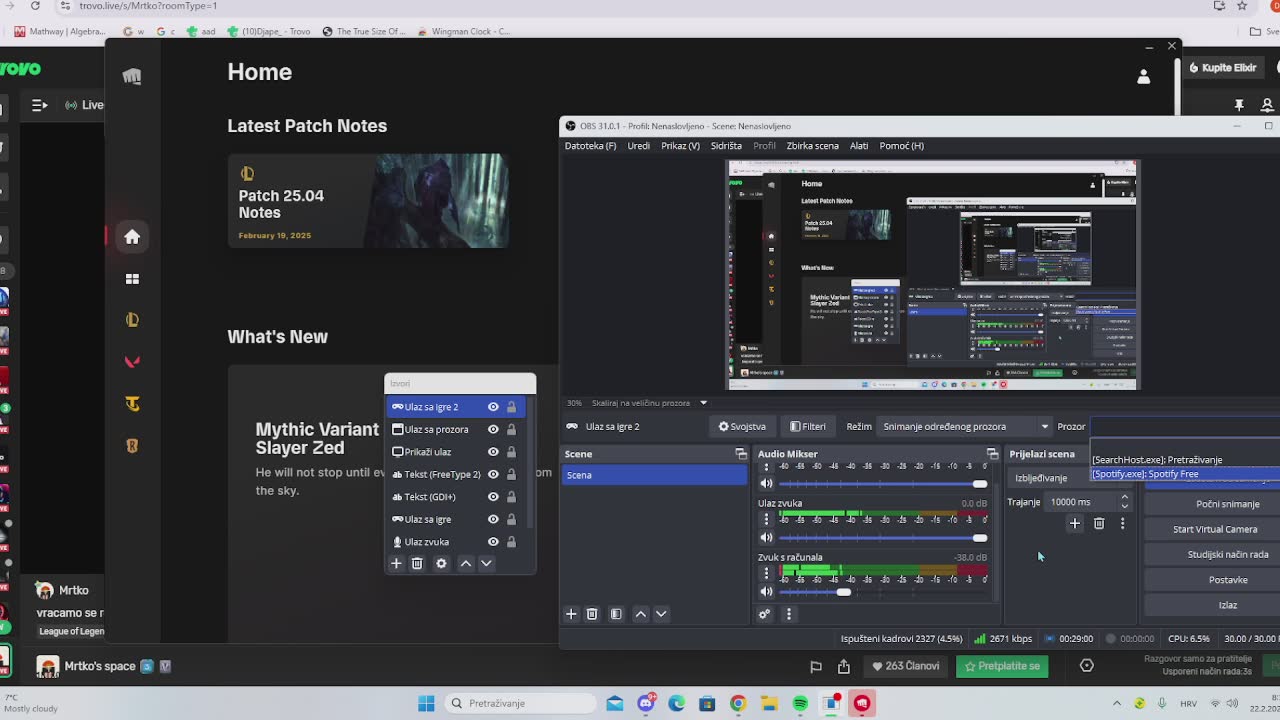The height and width of the screenshot is (720, 1280).
Task: Click Trovo Pretplatite se subscribe button
Action: tap(1001, 666)
